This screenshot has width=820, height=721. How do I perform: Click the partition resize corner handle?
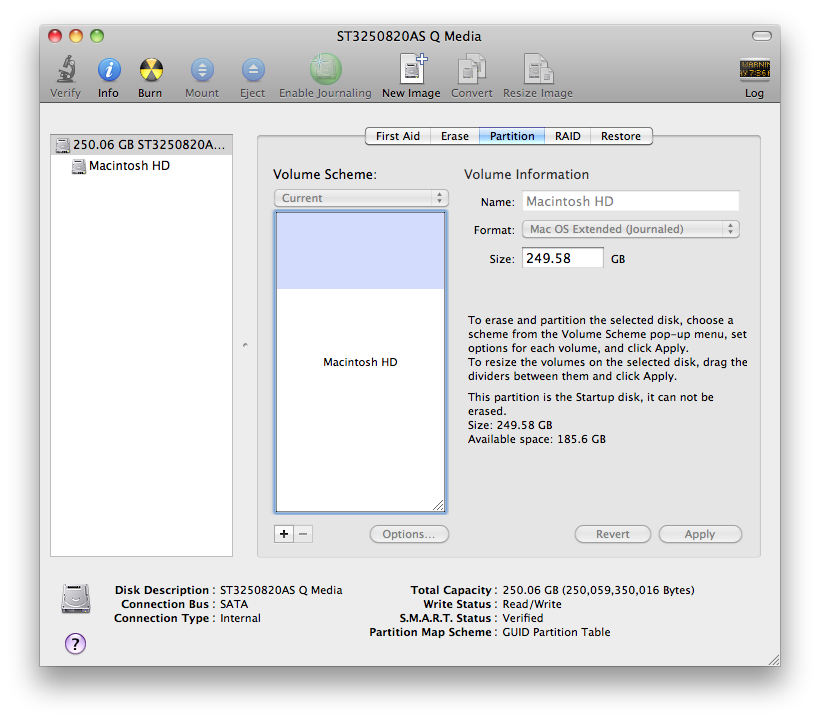pyautogui.click(x=439, y=505)
